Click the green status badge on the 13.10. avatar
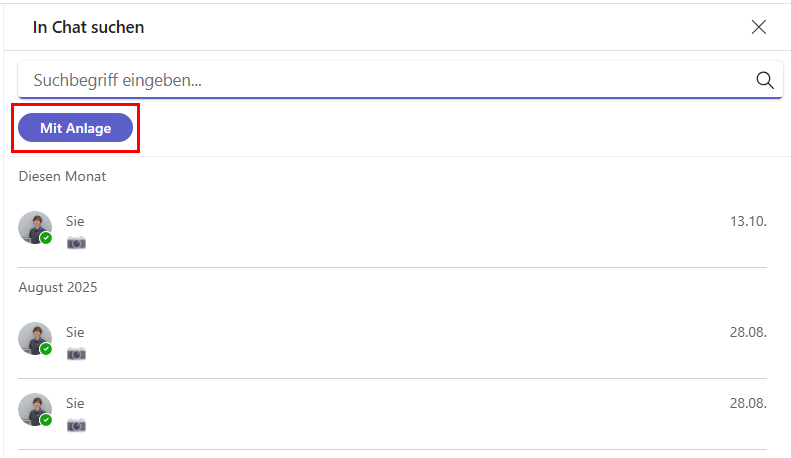Image resolution: width=791 pixels, height=458 pixels. 46,238
